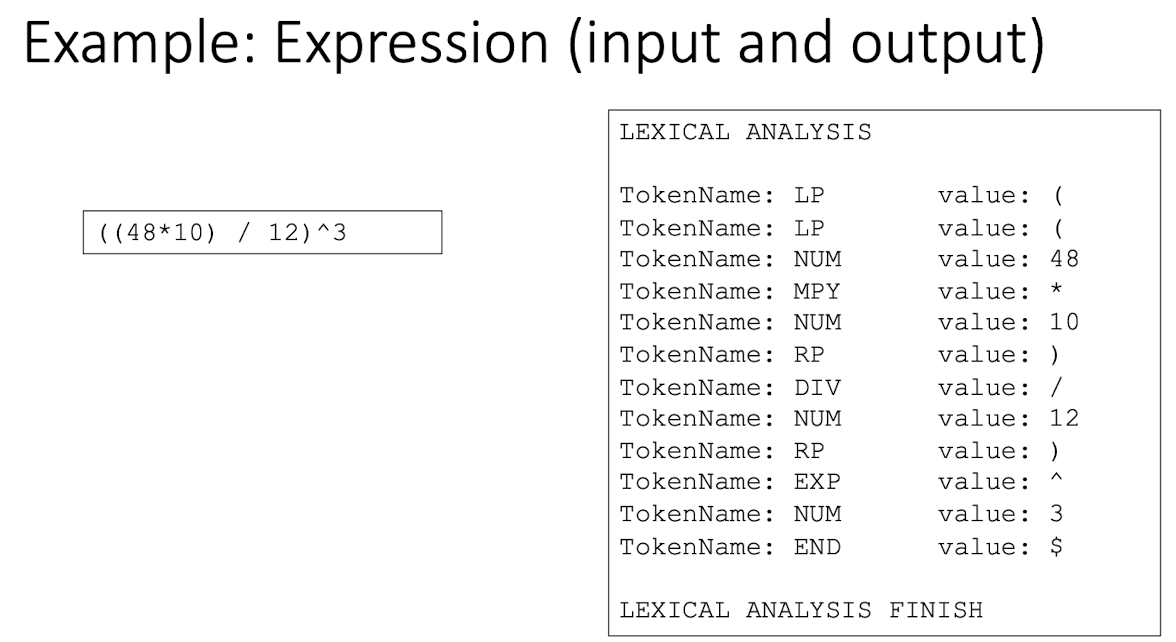This screenshot has width=1176, height=642.
Task: Click the 'value: ^' exponent symbol
Action: pos(1000,483)
